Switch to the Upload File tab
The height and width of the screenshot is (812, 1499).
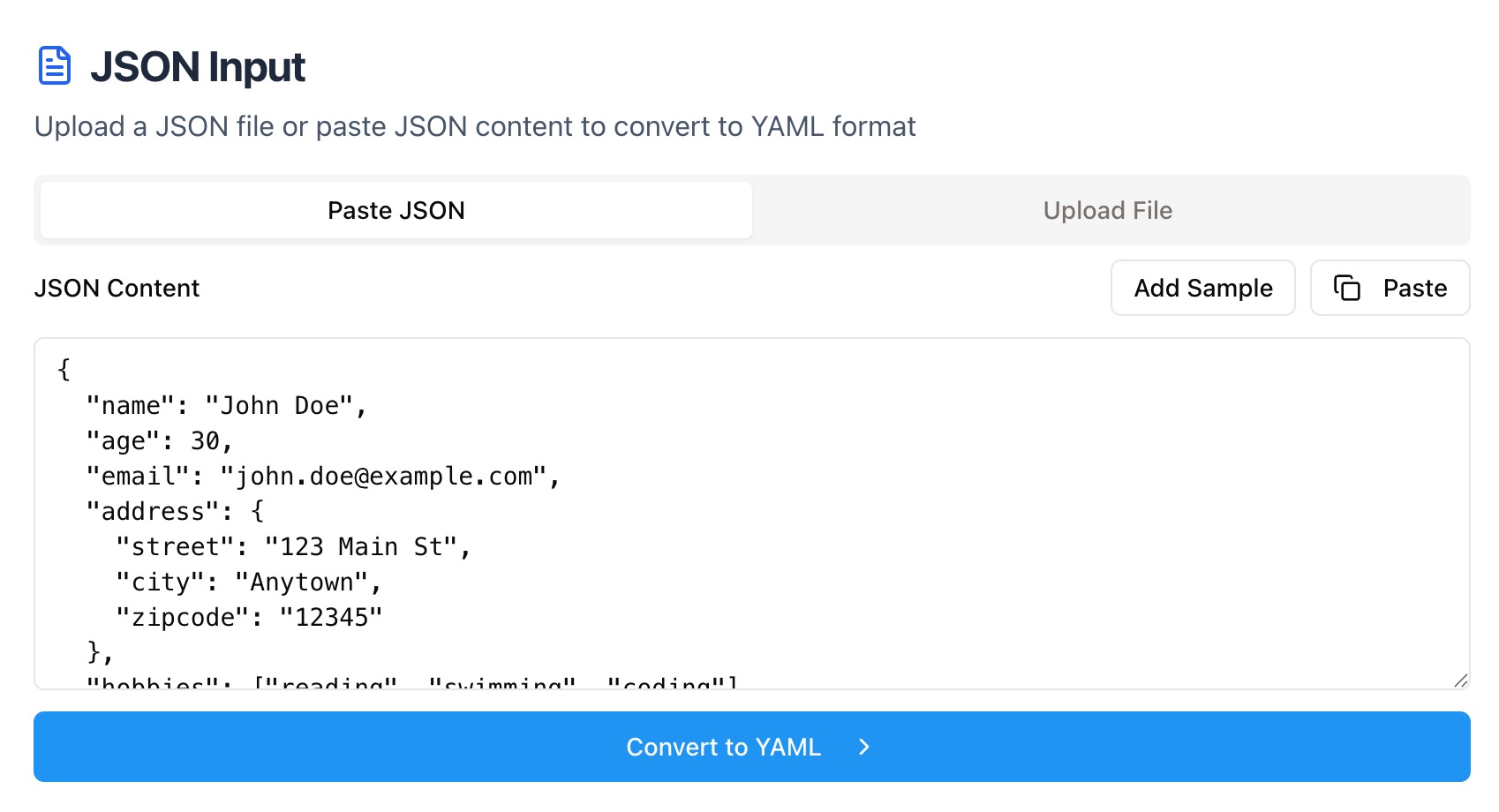(x=1107, y=210)
